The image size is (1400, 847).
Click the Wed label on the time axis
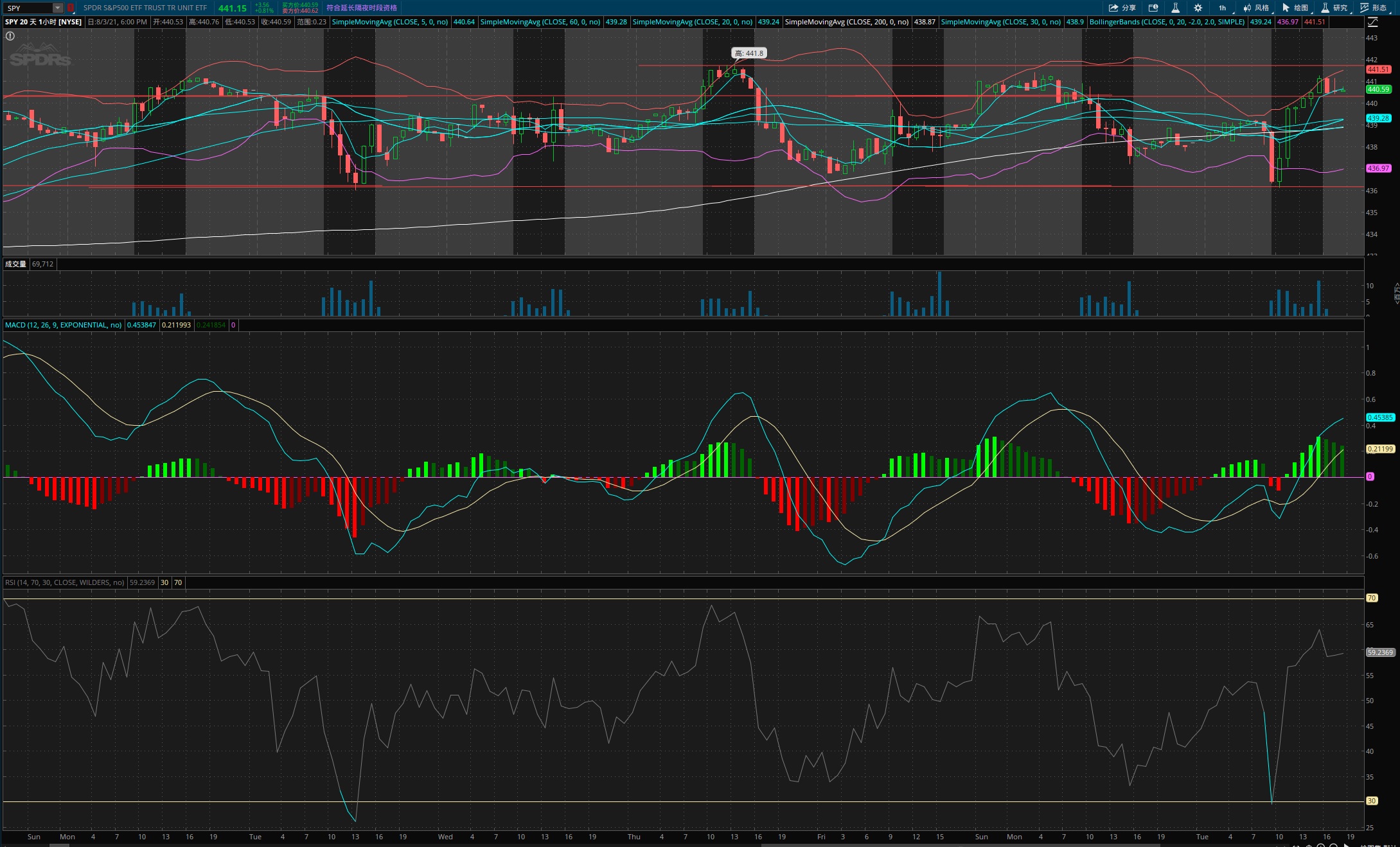445,837
